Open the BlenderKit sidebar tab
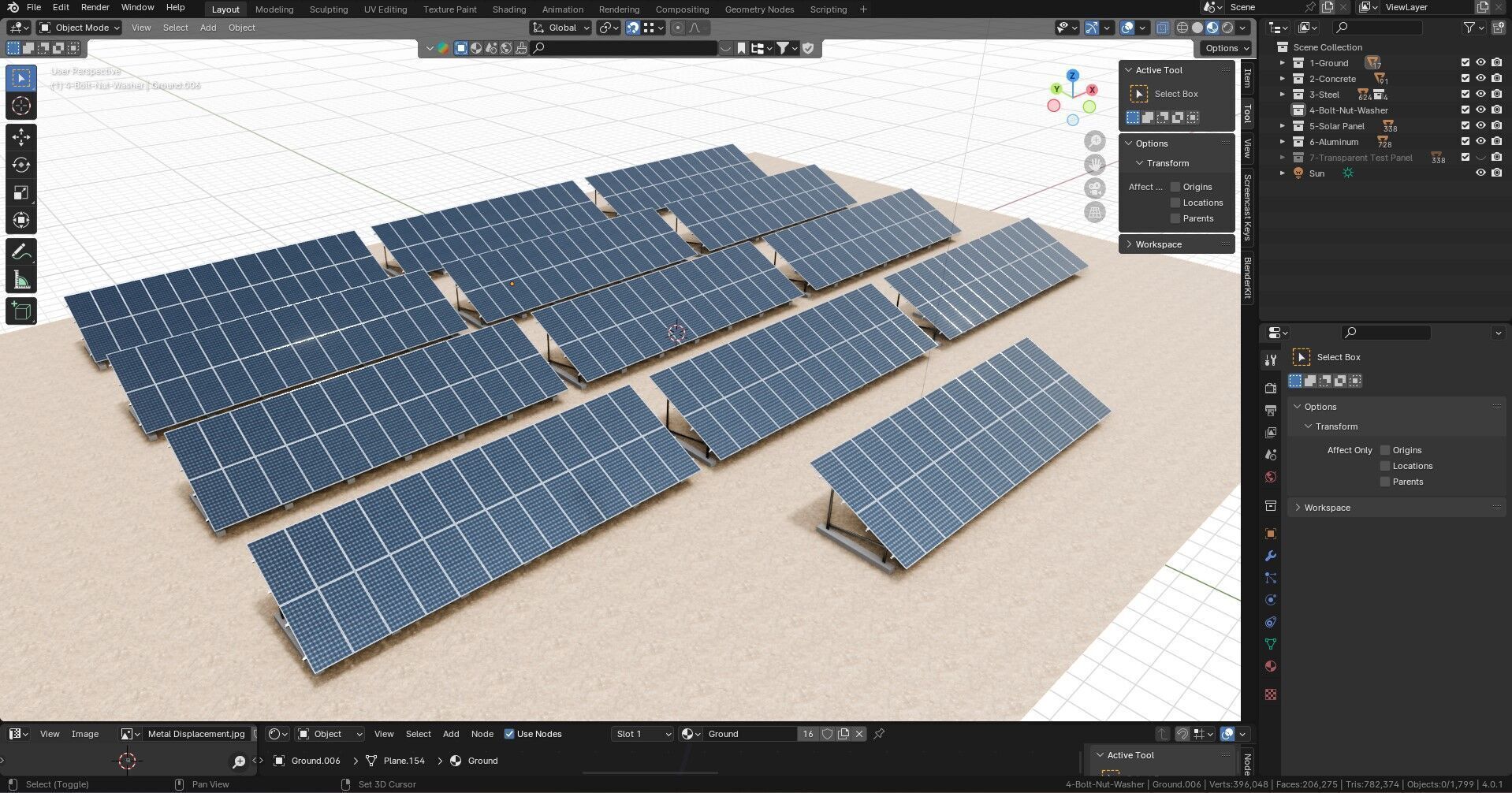The image size is (1512, 793). (x=1247, y=277)
